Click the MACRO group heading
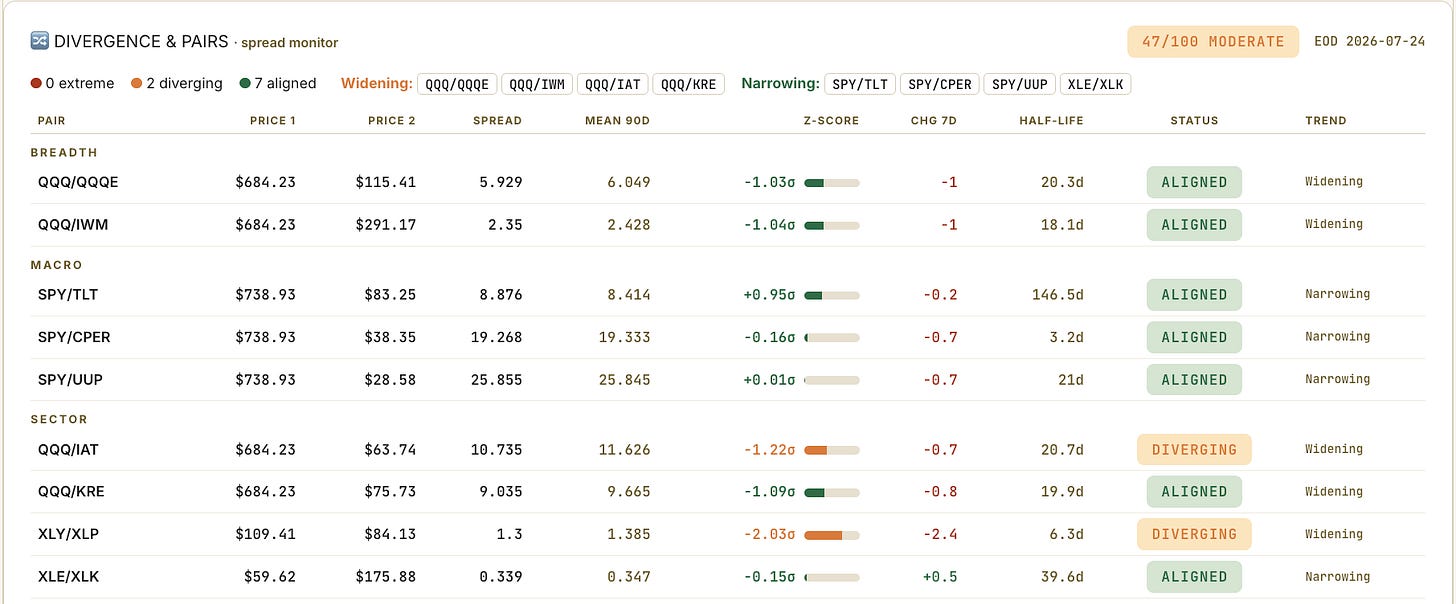Screen dimensions: 1456x604 pos(56,265)
